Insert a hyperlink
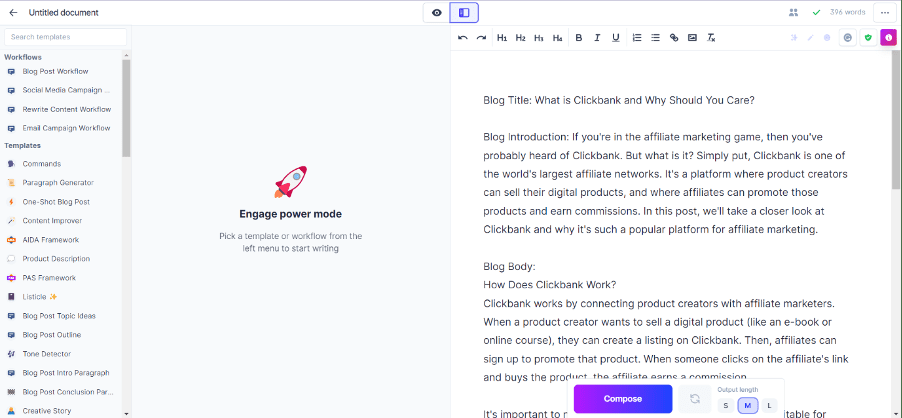 pos(674,38)
